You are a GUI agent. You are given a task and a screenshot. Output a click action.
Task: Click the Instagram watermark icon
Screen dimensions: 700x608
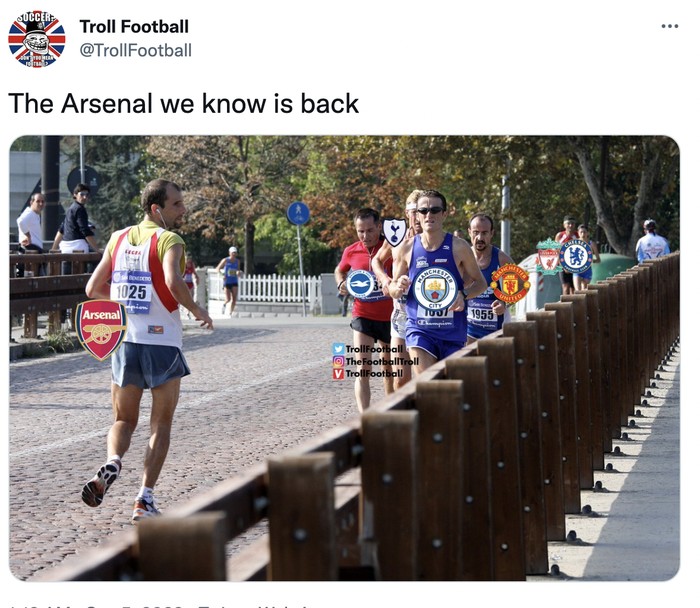point(338,361)
